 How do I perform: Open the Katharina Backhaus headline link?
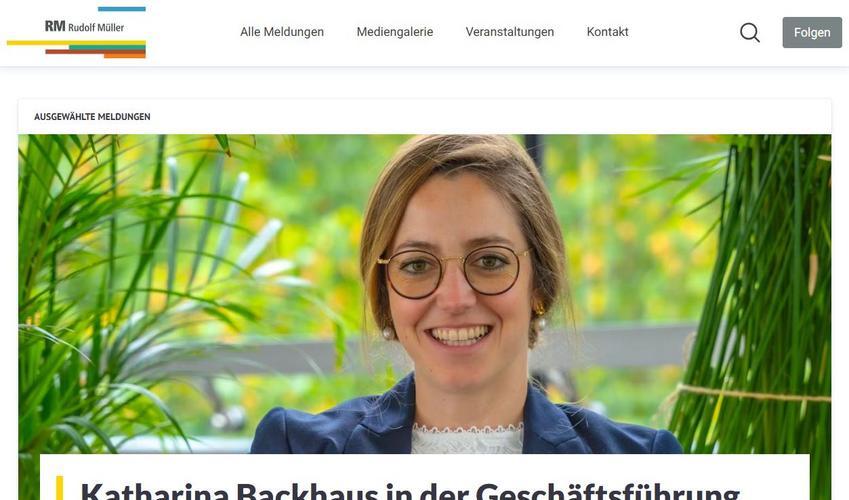pyautogui.click(x=410, y=491)
